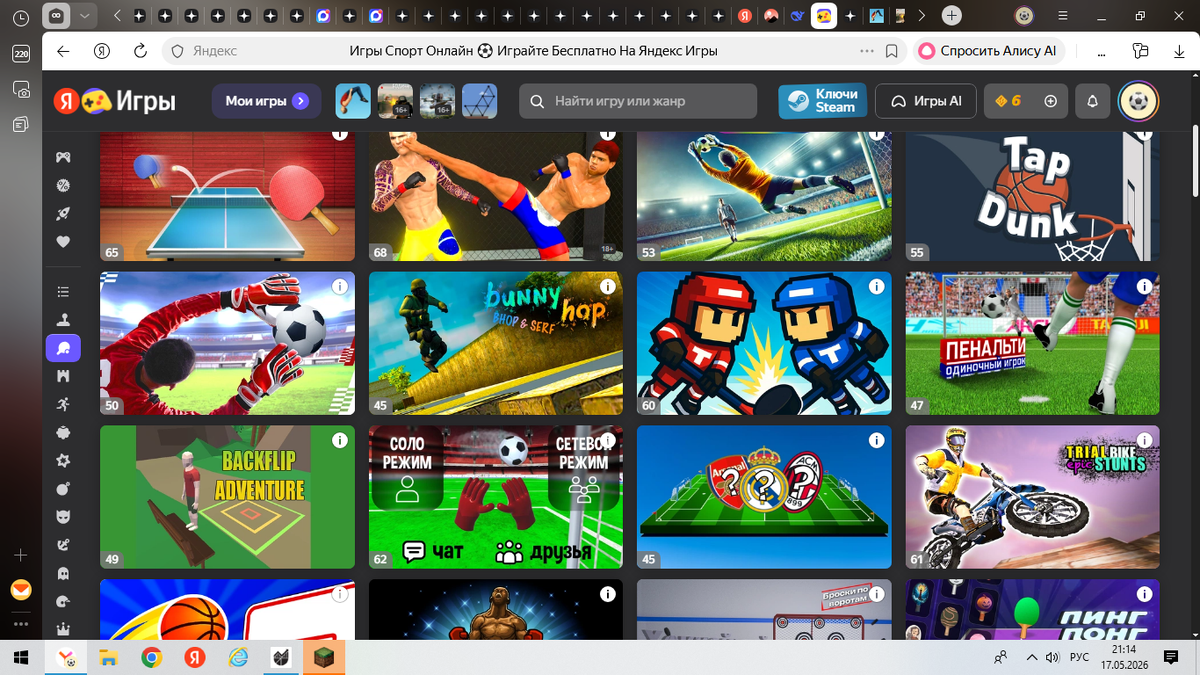Image resolution: width=1200 pixels, height=675 pixels.
Task: Open the Игры AI button
Action: 926,101
